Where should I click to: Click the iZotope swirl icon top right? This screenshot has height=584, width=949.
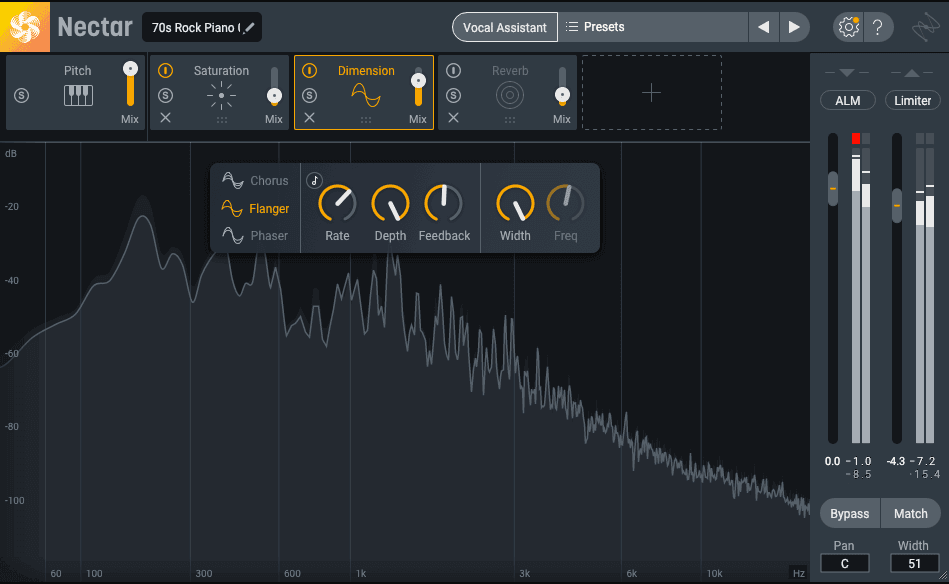click(x=925, y=27)
